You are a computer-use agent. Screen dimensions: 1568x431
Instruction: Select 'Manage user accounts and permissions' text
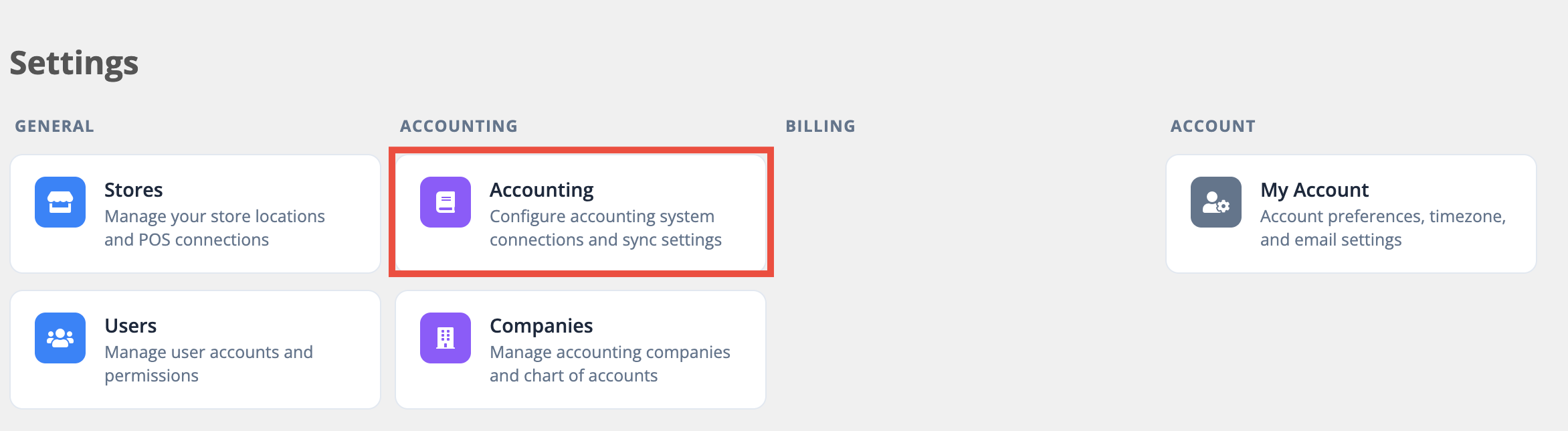(209, 364)
